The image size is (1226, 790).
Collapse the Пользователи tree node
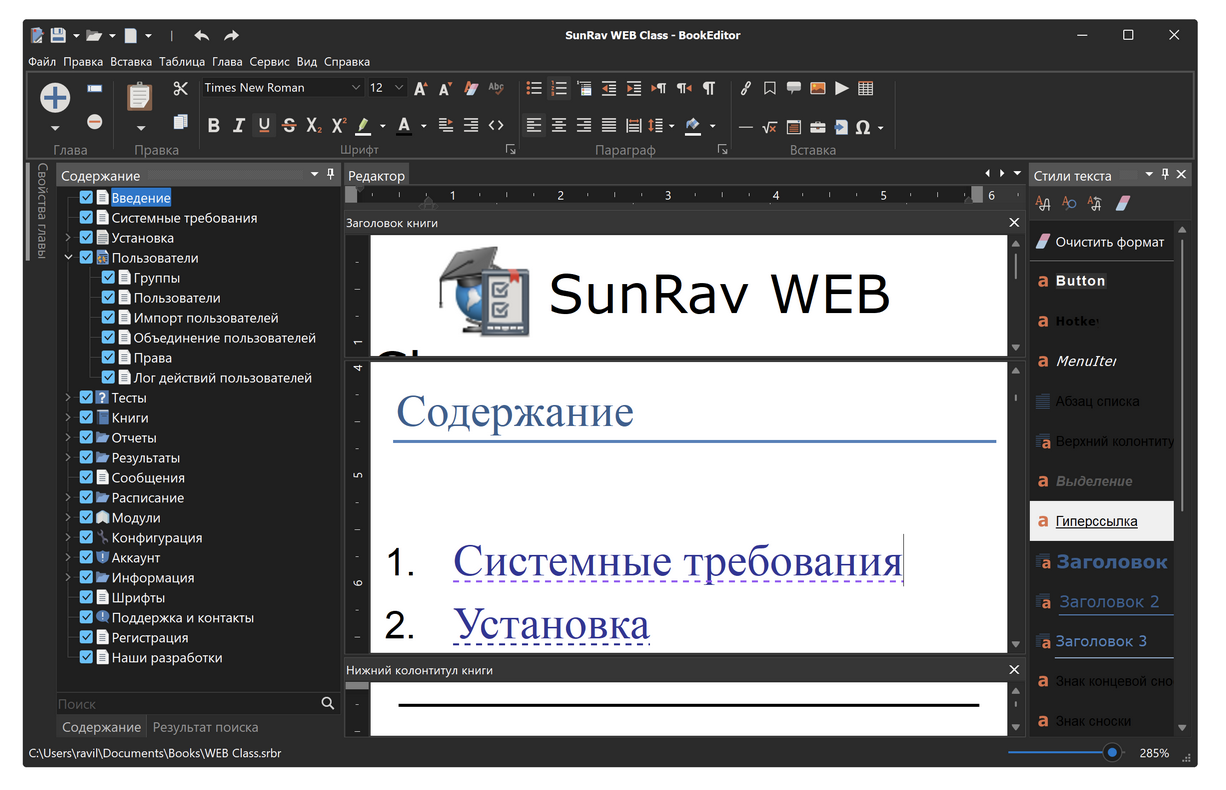coord(68,258)
